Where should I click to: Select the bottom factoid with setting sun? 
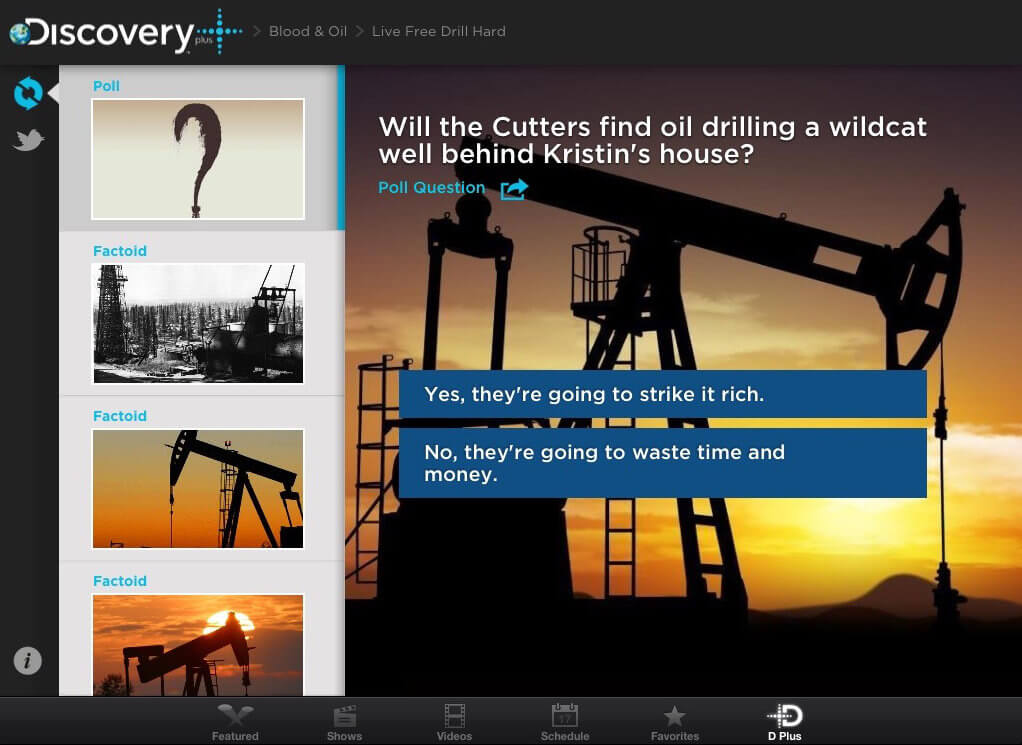pos(198,644)
